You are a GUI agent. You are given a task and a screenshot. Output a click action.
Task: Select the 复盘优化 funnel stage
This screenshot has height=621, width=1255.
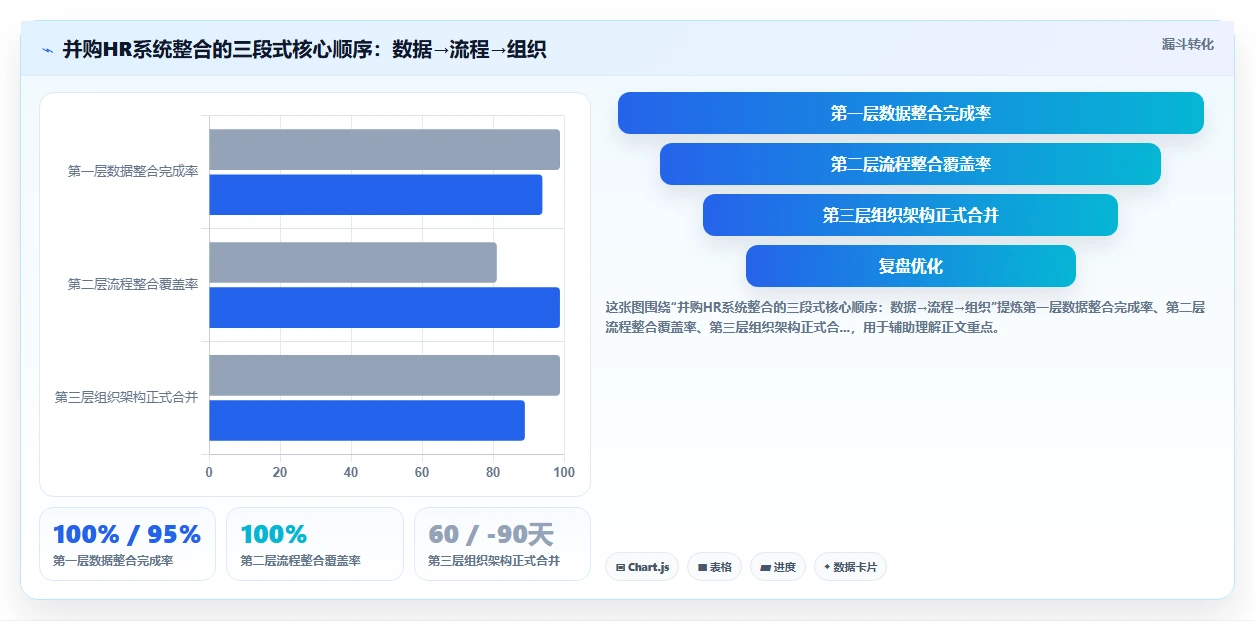pyautogui.click(x=910, y=266)
